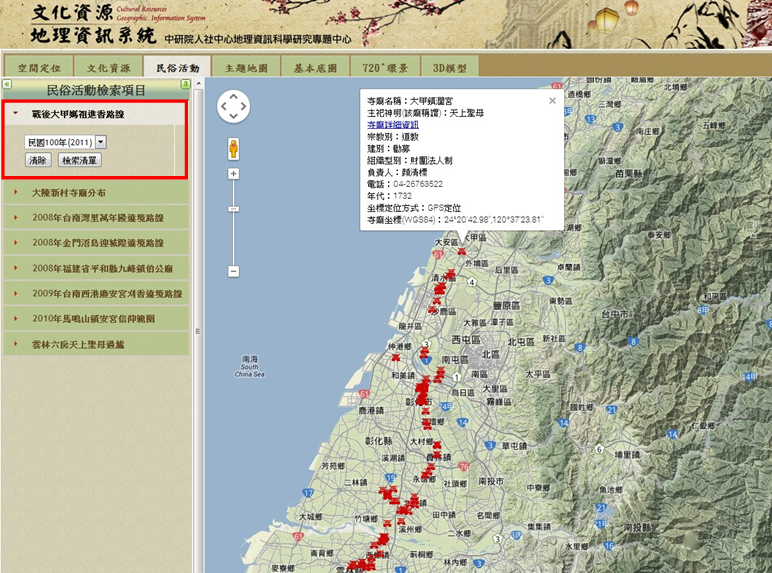
Task: Open the 民國100年(2011) year dropdown
Action: coord(101,143)
